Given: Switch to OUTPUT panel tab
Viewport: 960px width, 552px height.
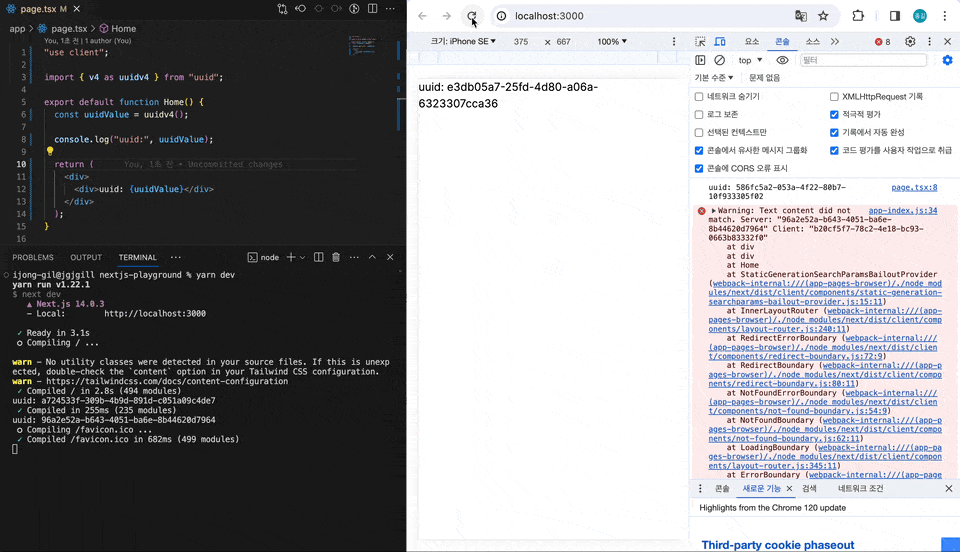Looking at the screenshot, I should [x=86, y=258].
